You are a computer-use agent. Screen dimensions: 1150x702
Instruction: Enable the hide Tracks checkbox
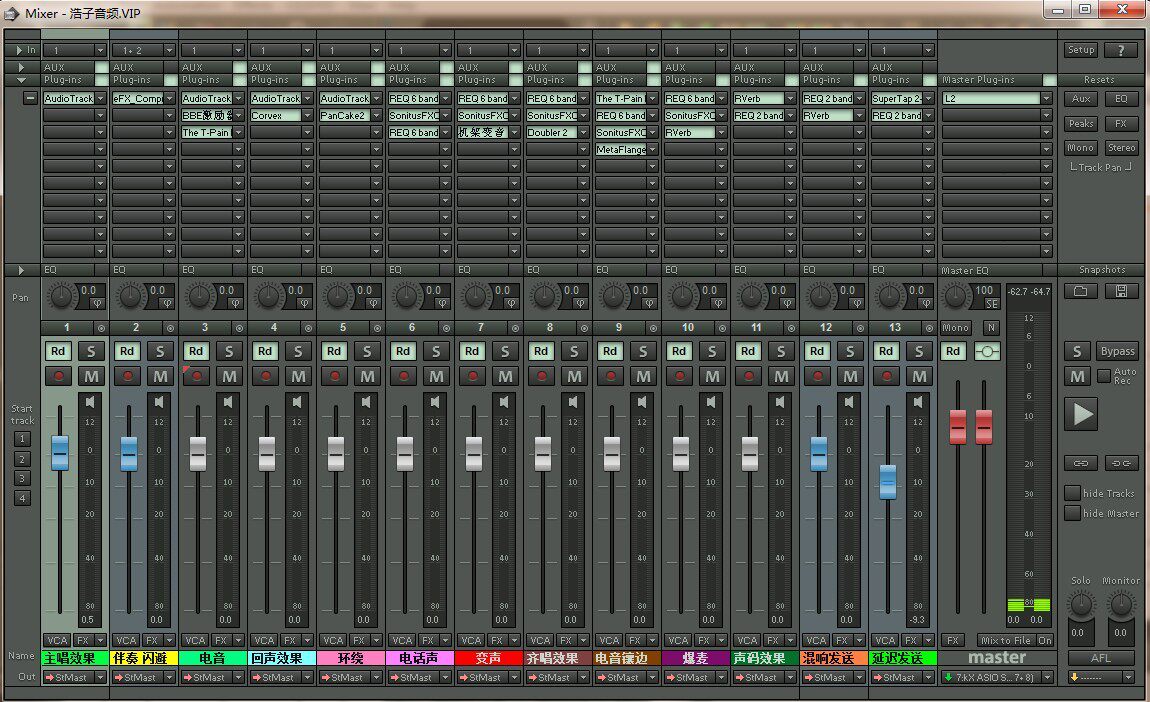click(x=1073, y=493)
